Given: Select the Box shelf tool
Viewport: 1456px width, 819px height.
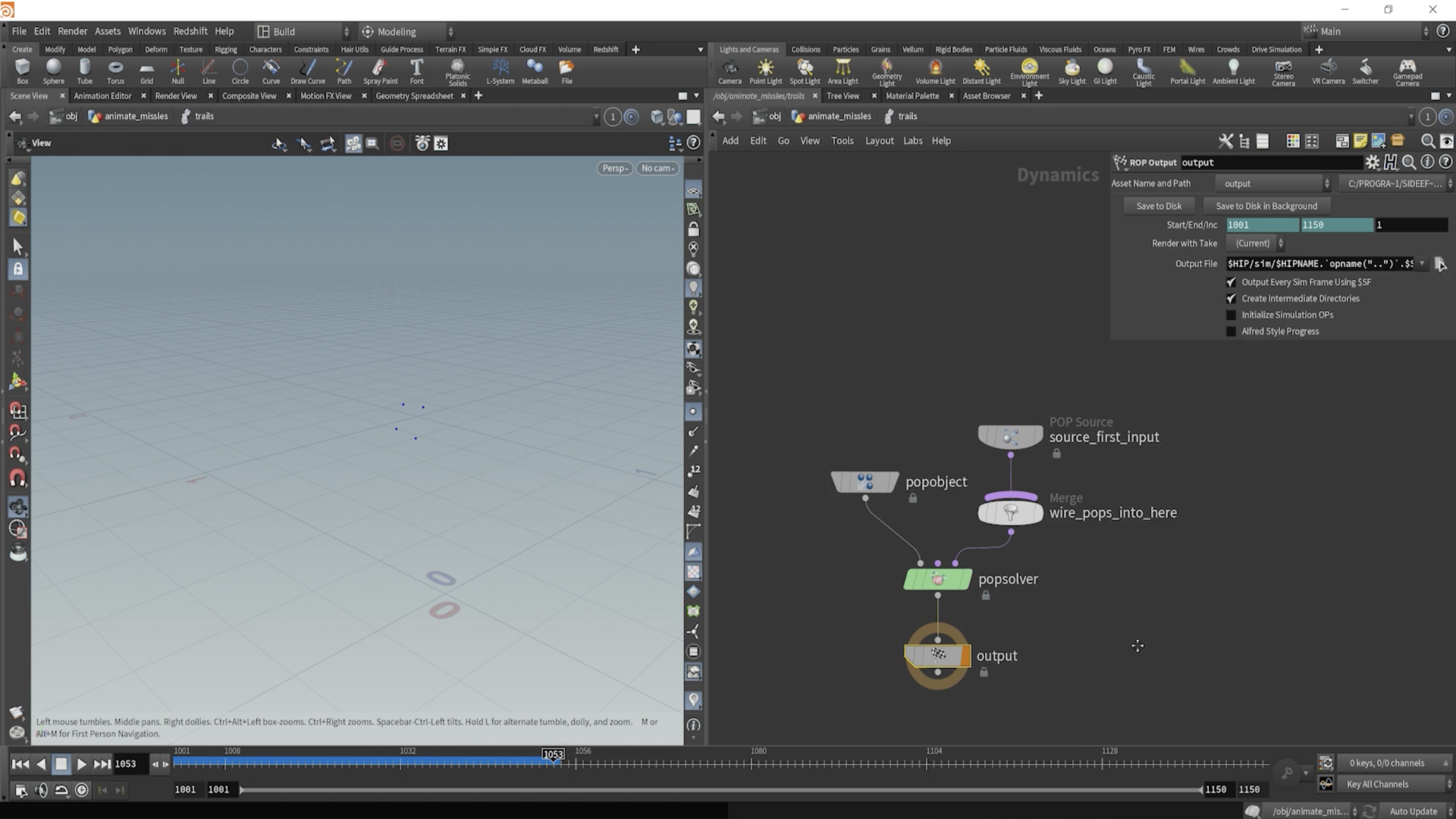Looking at the screenshot, I should point(22,71).
